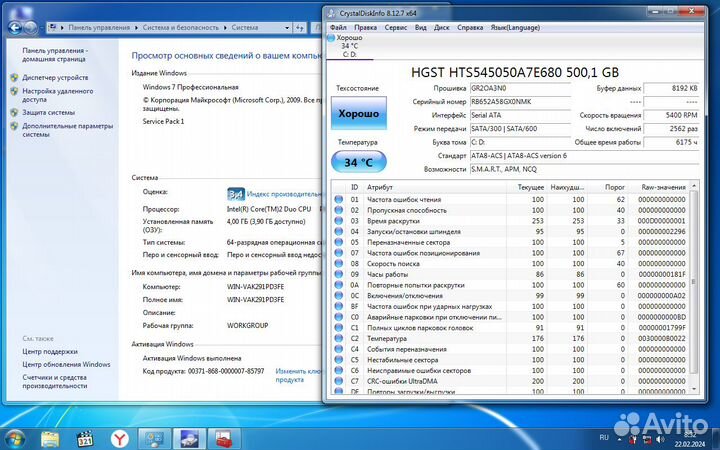Open Центр поддержки link
Viewport: 720px width, 450px height.
[x=50, y=351]
